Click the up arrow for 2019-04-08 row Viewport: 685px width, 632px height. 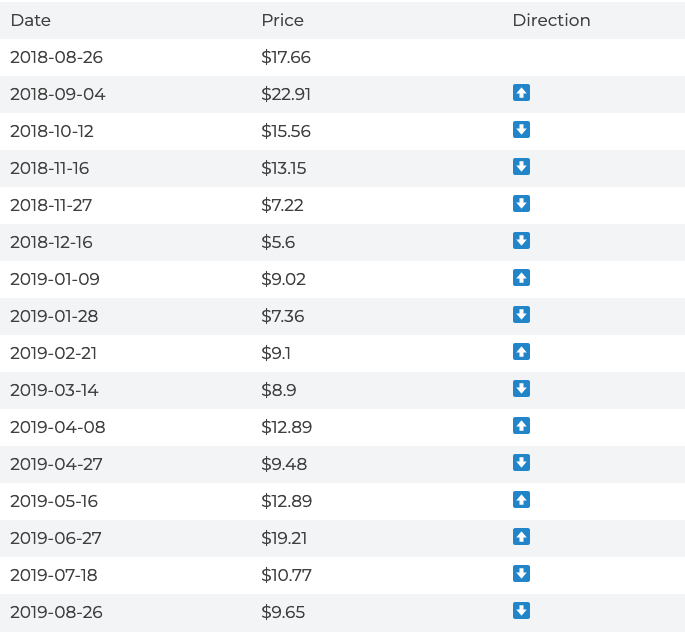tap(521, 426)
